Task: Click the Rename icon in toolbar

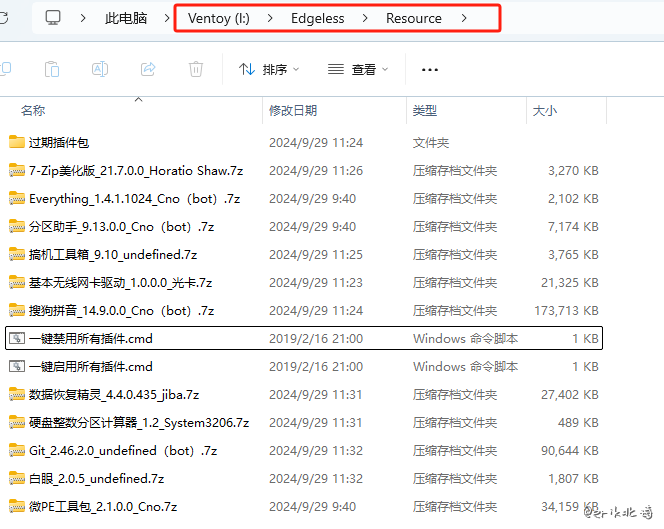Action: tap(100, 69)
